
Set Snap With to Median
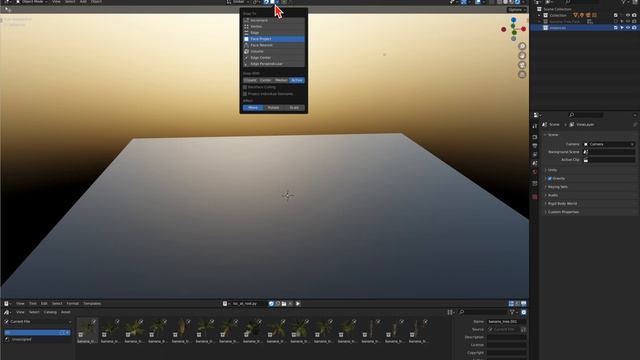click(x=281, y=80)
